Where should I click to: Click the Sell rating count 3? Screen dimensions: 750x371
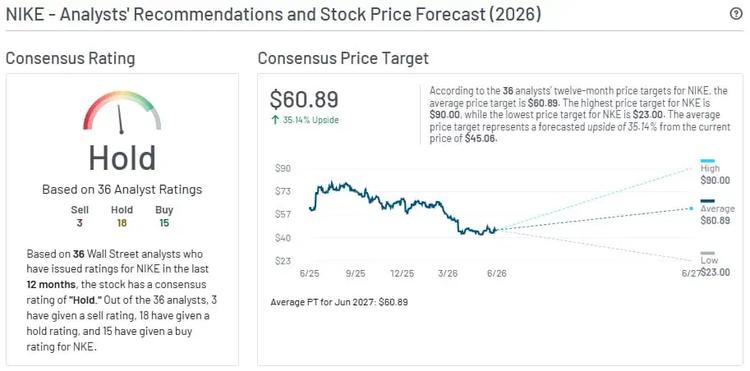pos(79,223)
